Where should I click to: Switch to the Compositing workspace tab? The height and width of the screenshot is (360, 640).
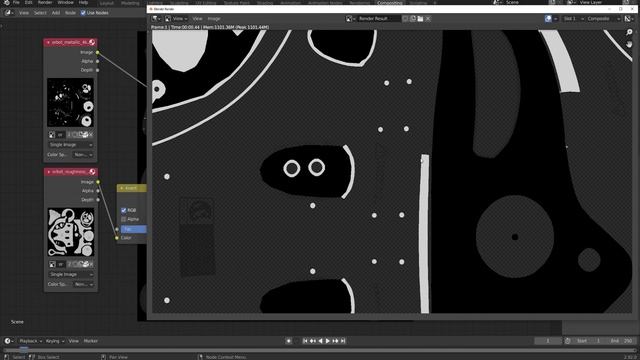[389, 3]
